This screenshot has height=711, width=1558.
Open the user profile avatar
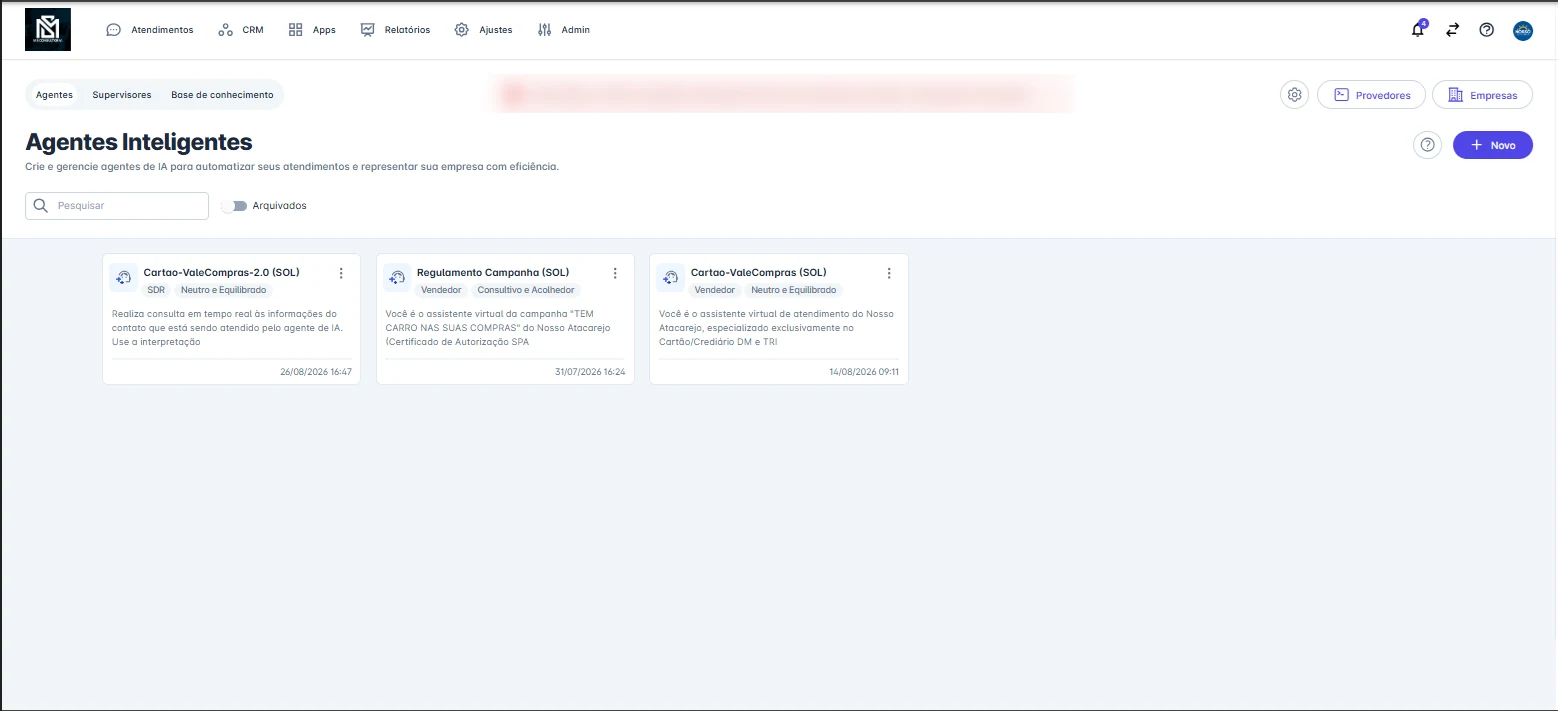point(1523,30)
